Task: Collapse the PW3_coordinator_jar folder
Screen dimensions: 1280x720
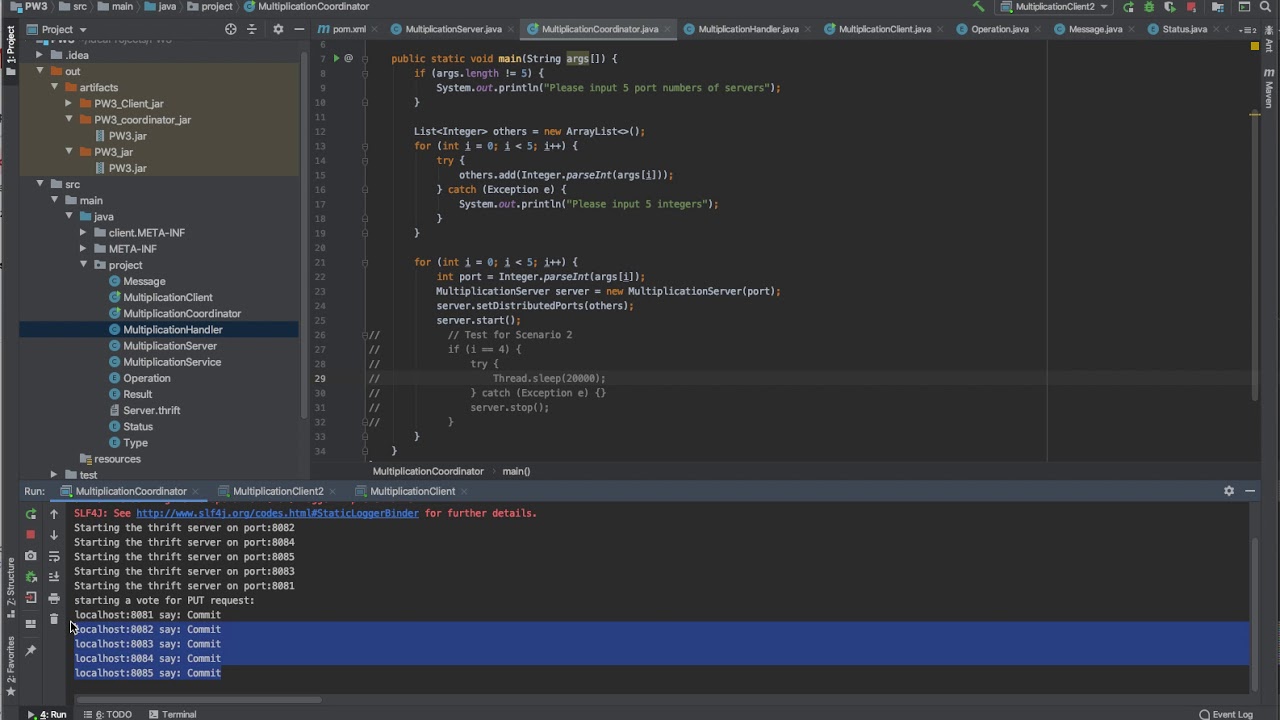Action: point(69,119)
